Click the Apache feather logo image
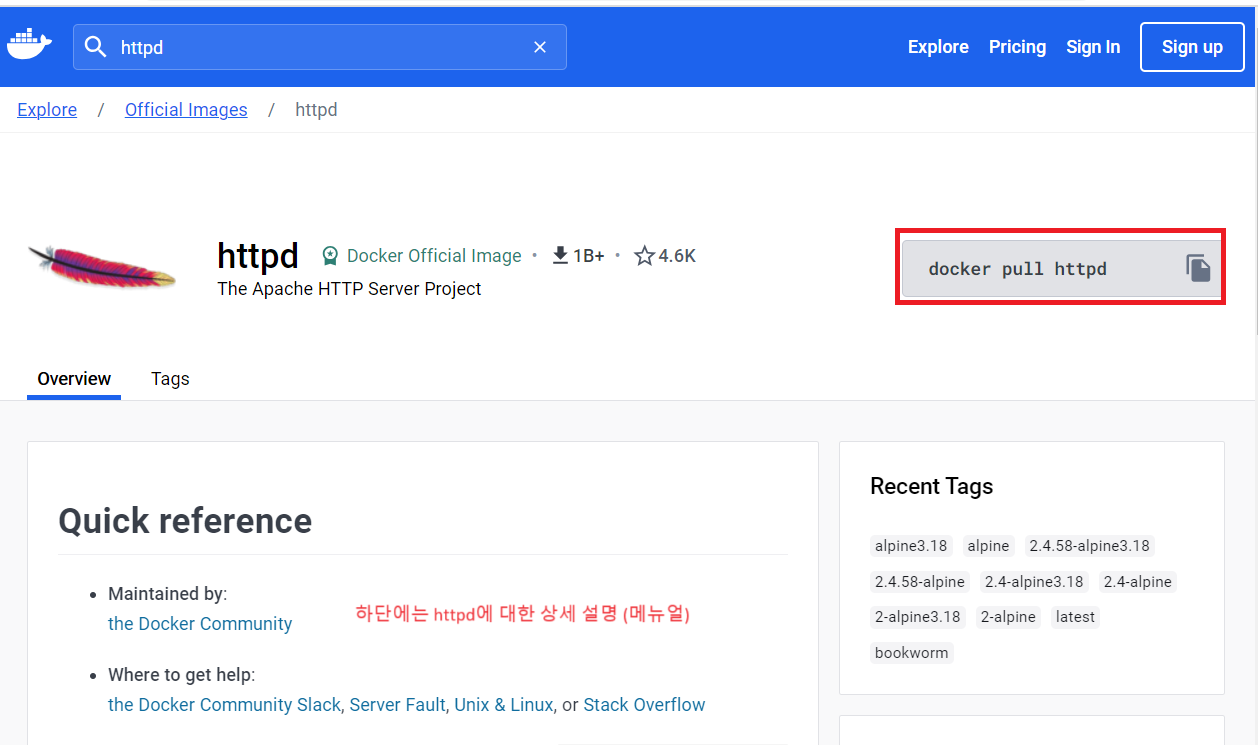 pos(102,267)
